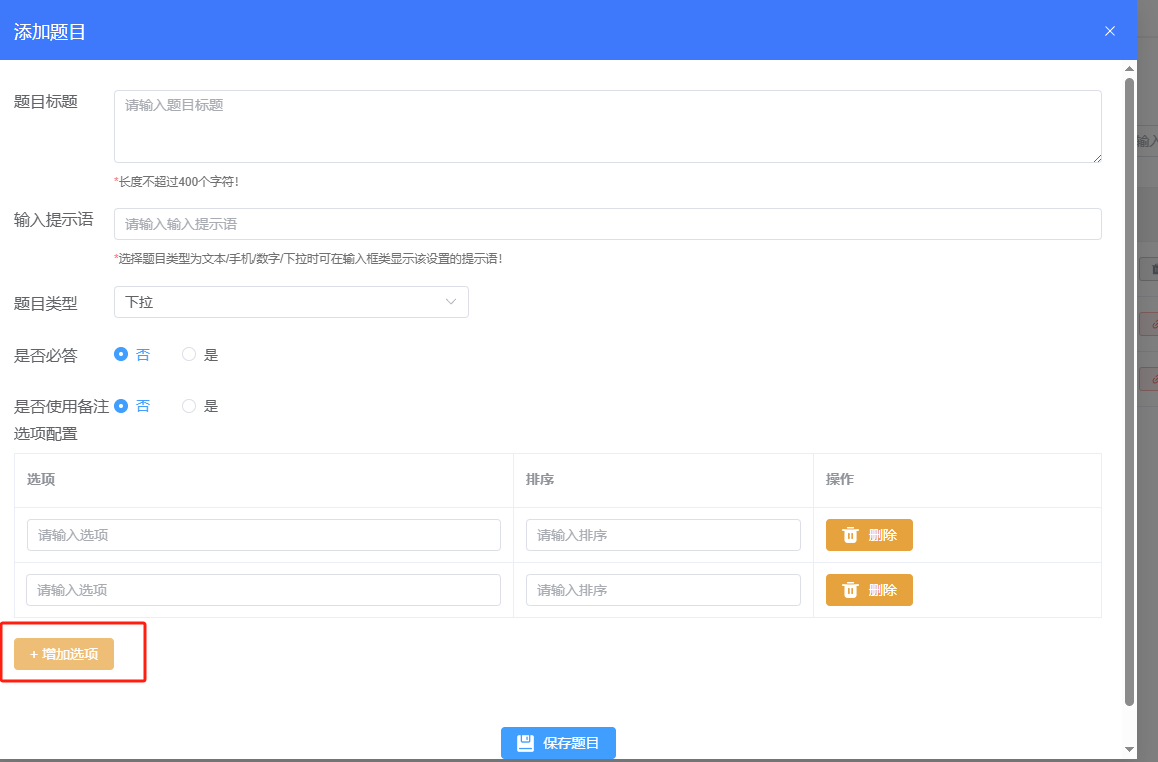
Task: Click the 长度不超过400个字符 hint text
Action: pyautogui.click(x=177, y=182)
